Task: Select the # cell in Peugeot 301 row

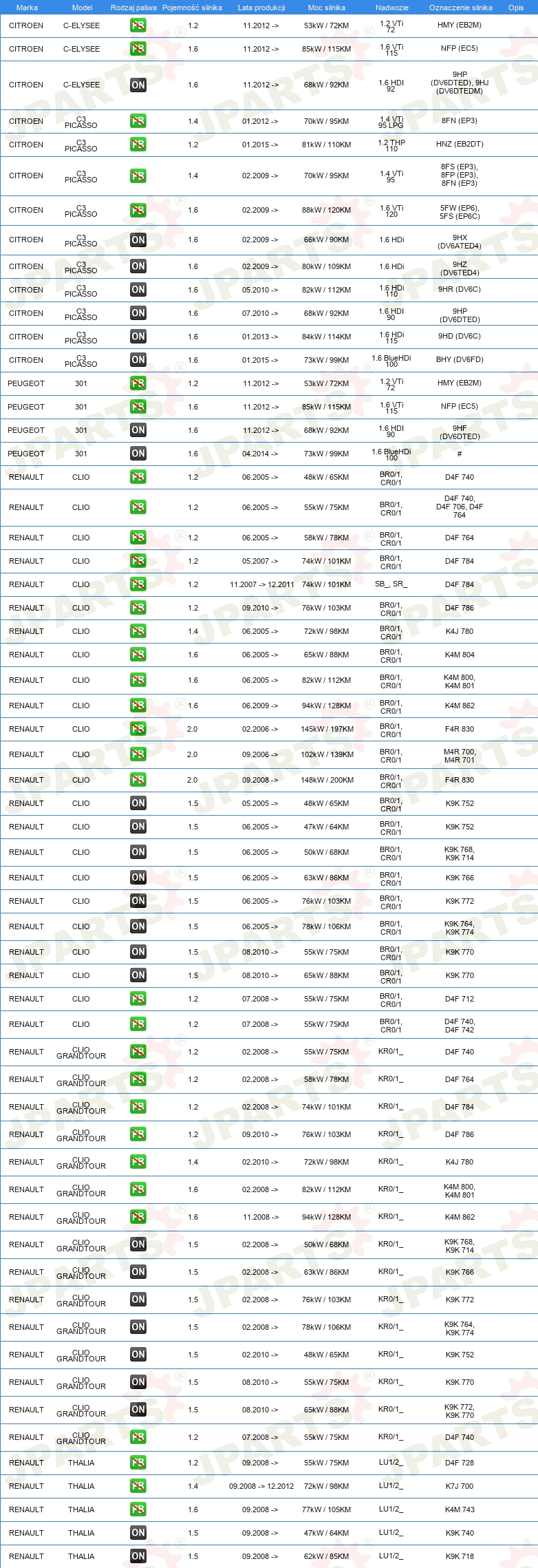Action: (460, 454)
